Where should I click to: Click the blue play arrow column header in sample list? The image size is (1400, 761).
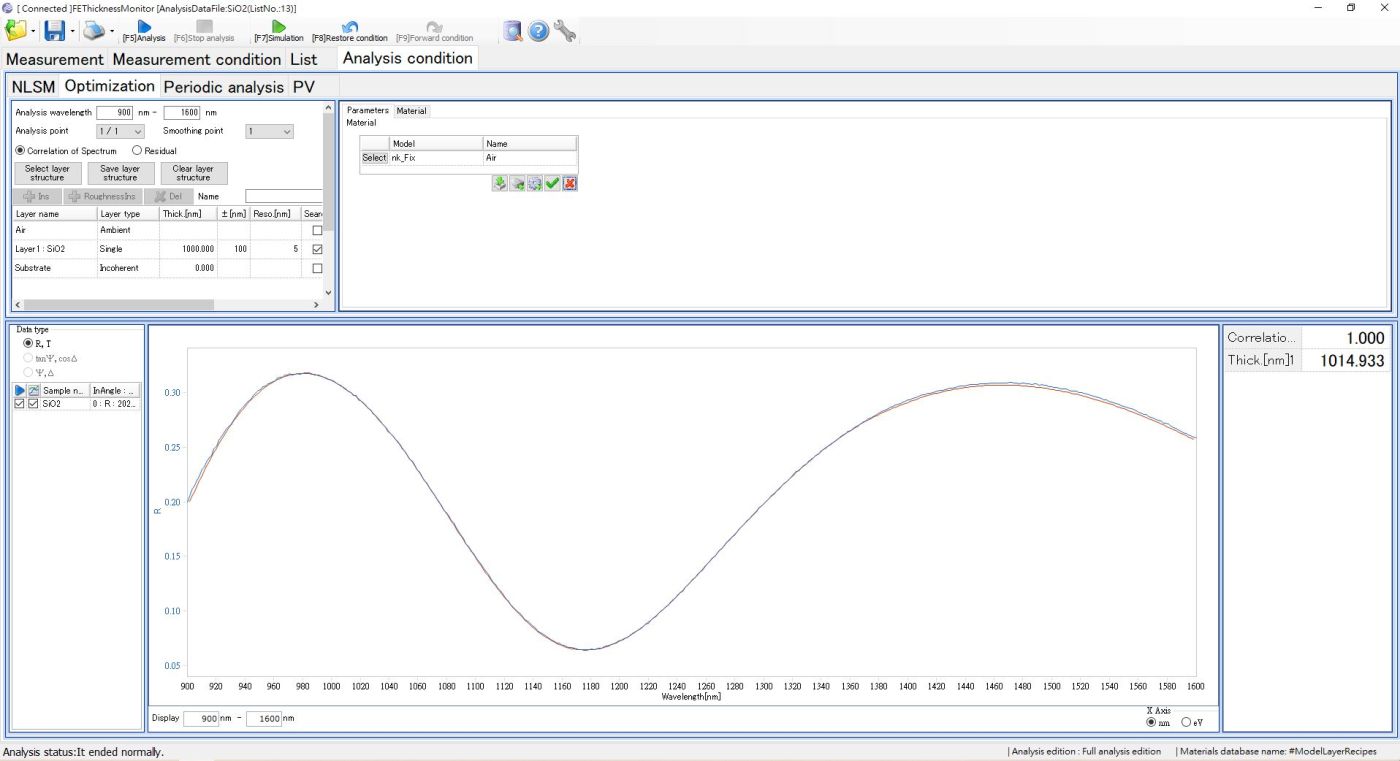[20, 390]
